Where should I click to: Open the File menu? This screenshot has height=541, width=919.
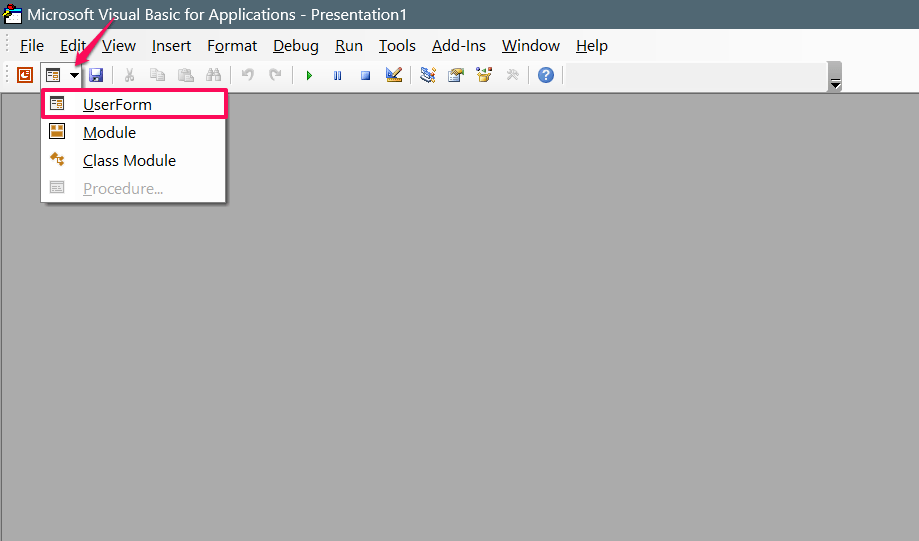pos(32,46)
